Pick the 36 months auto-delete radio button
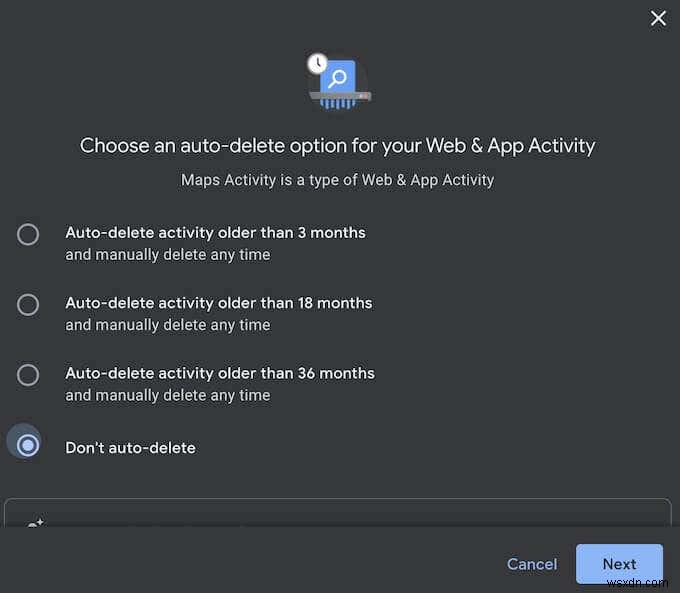Screen dimensions: 680x593 28,374
